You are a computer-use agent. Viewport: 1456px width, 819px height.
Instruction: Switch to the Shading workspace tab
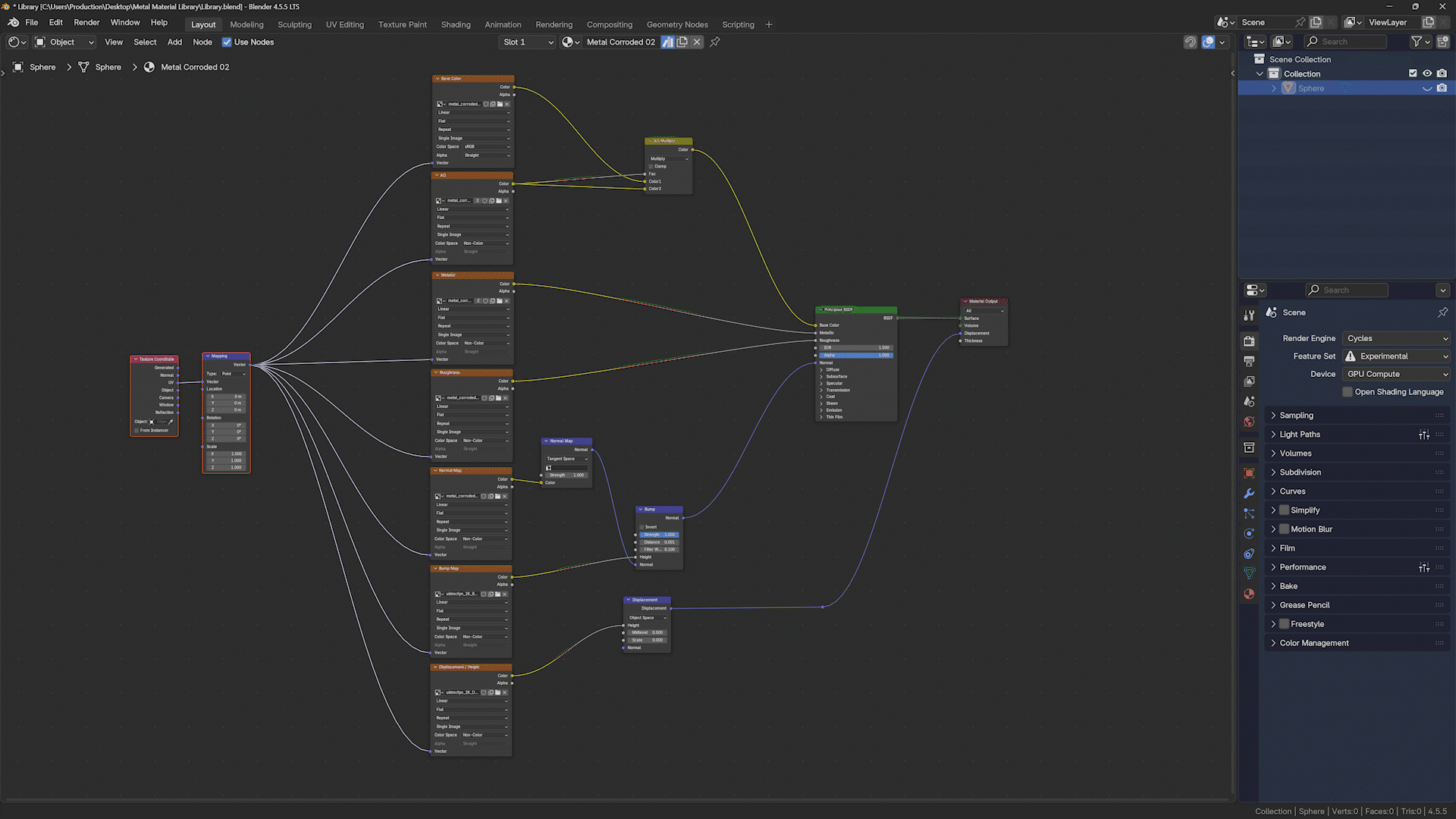tap(456, 24)
